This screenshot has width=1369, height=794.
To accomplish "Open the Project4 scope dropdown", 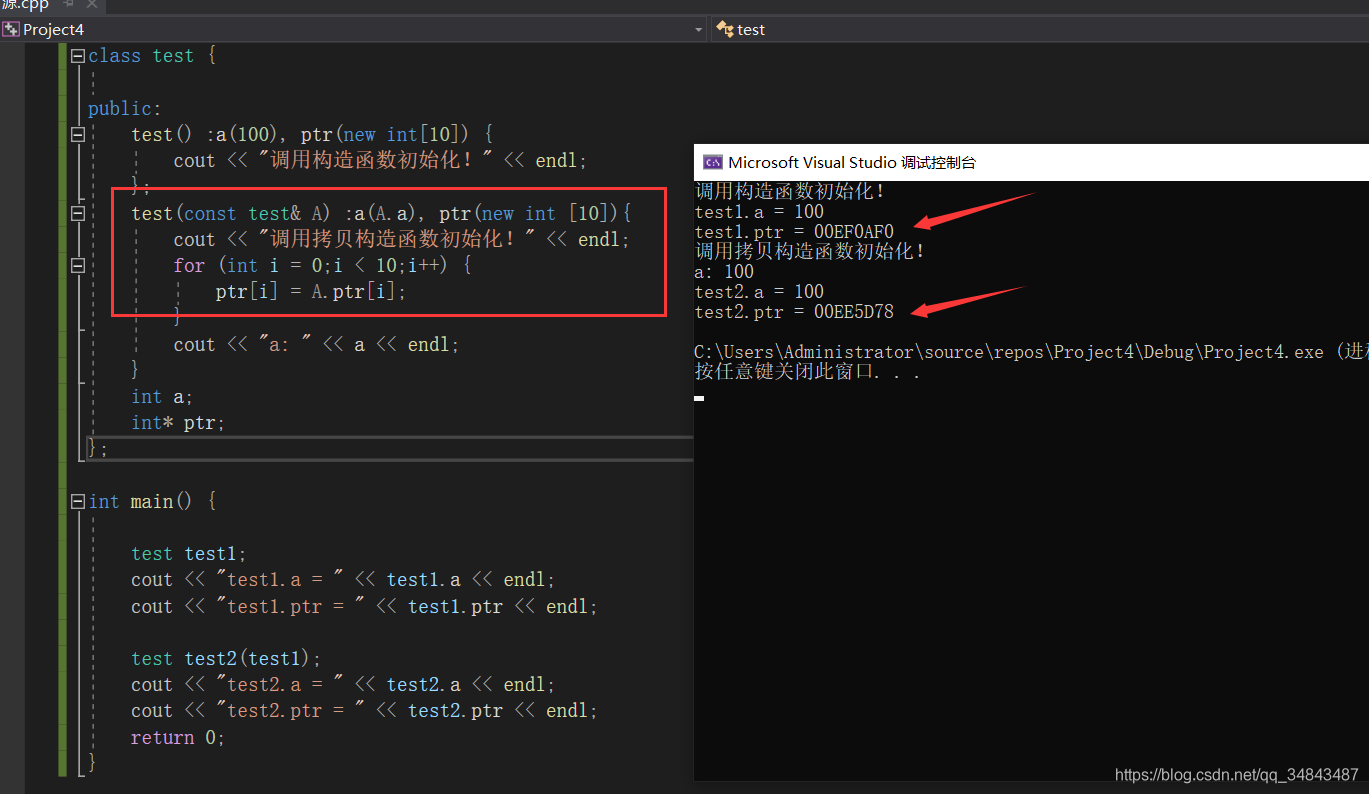I will (x=699, y=30).
